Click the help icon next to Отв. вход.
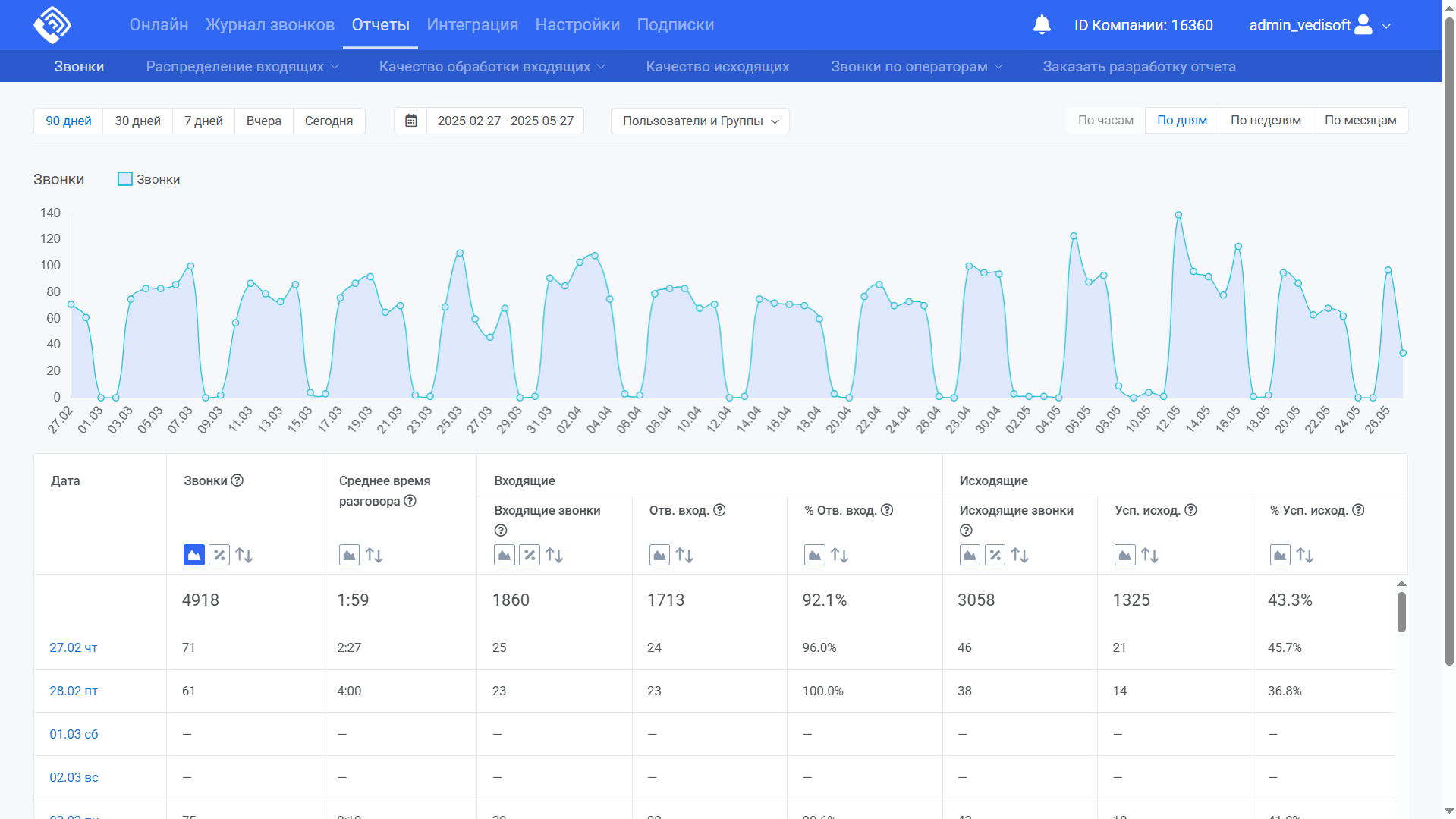This screenshot has height=819, width=1456. click(719, 510)
